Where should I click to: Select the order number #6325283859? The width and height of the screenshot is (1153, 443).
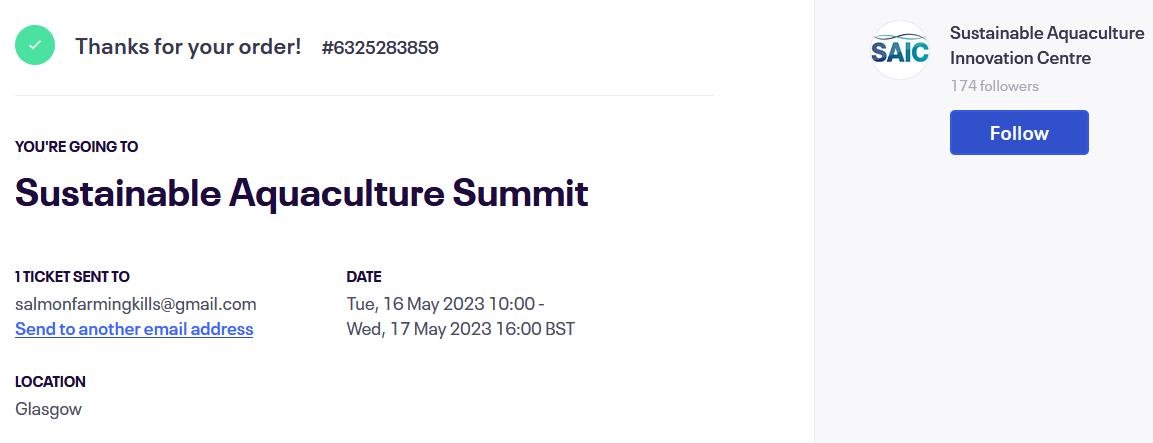click(380, 48)
